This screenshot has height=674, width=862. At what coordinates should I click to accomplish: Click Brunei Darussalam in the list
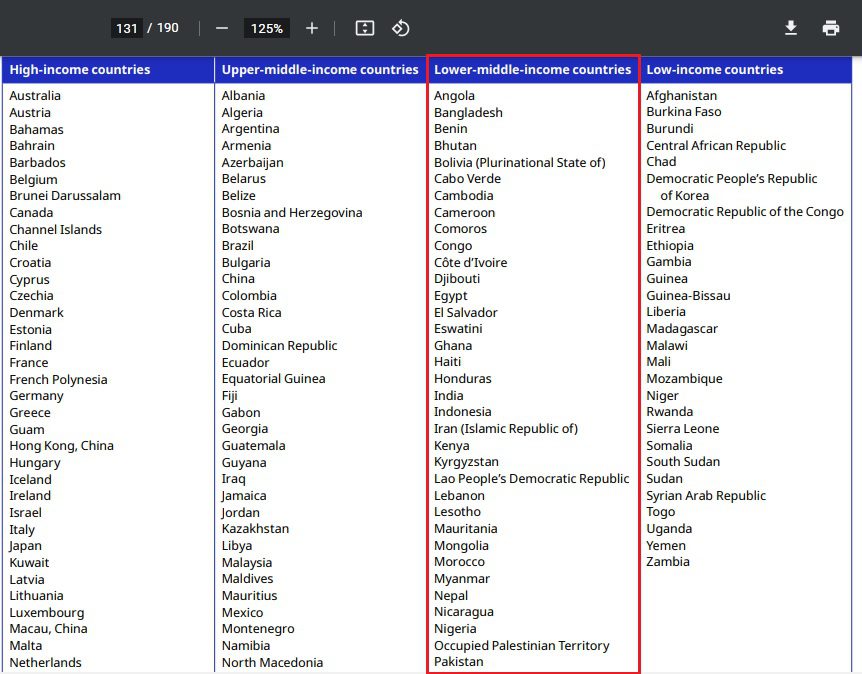(65, 196)
